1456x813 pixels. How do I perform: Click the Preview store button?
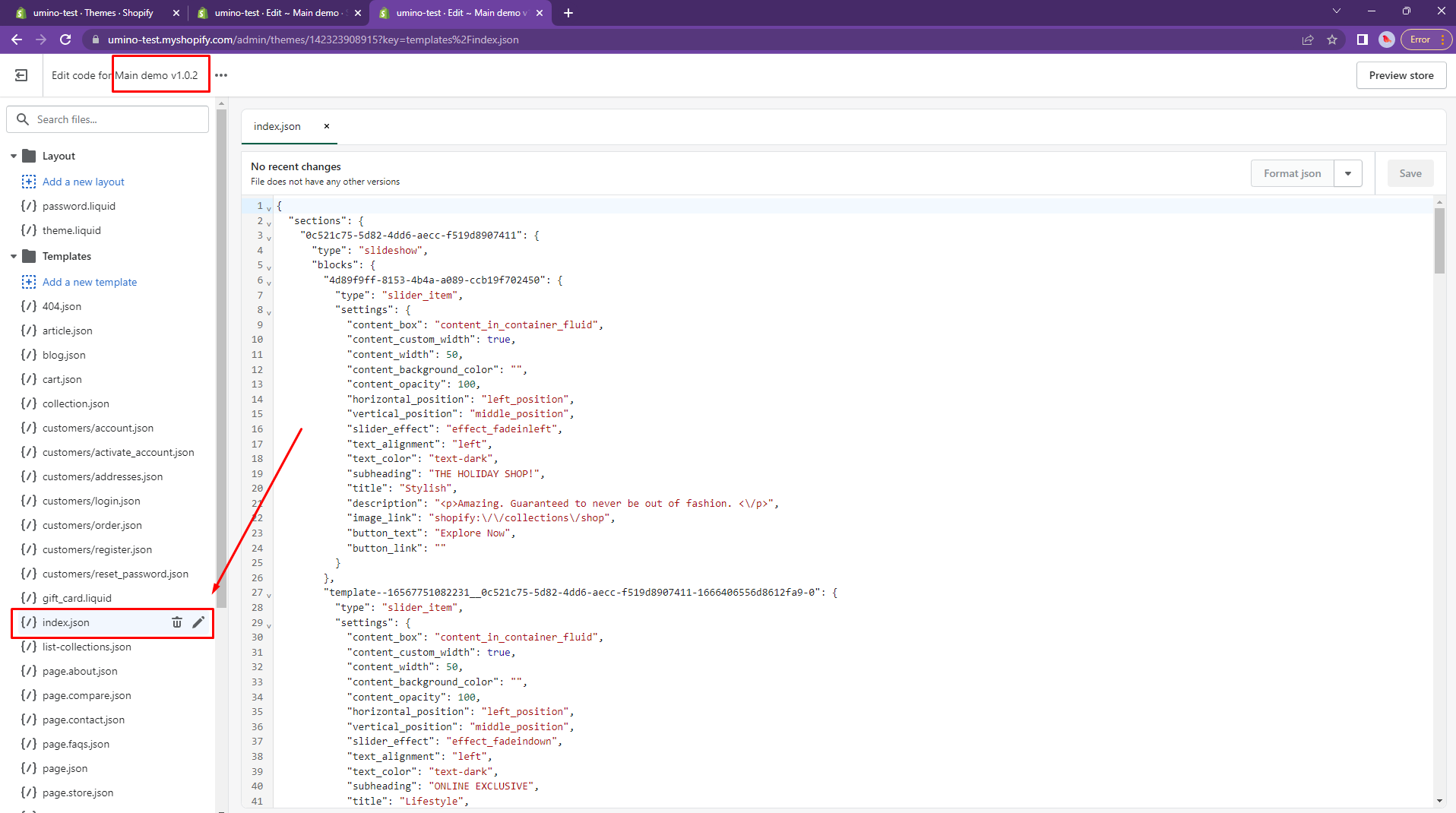point(1401,75)
